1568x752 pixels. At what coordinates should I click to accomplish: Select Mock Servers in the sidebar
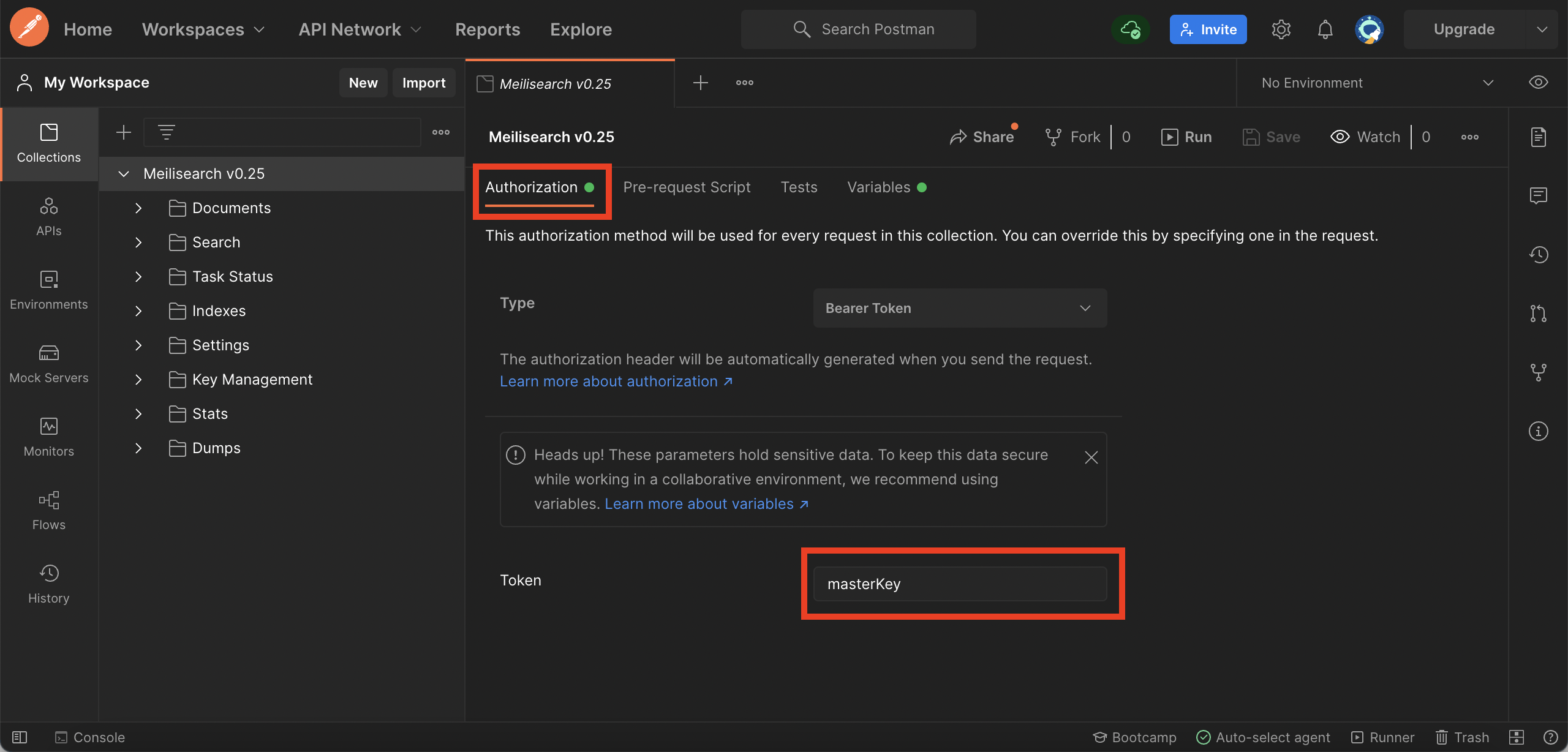(48, 364)
